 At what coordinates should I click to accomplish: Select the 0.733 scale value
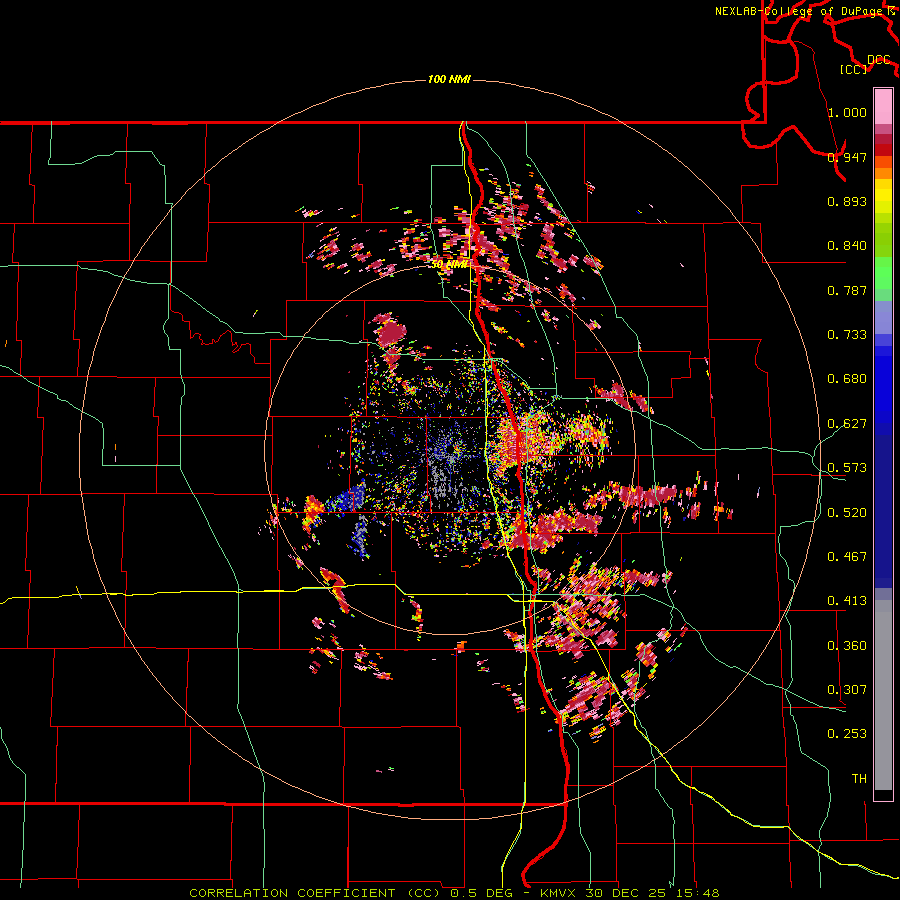[x=847, y=335]
